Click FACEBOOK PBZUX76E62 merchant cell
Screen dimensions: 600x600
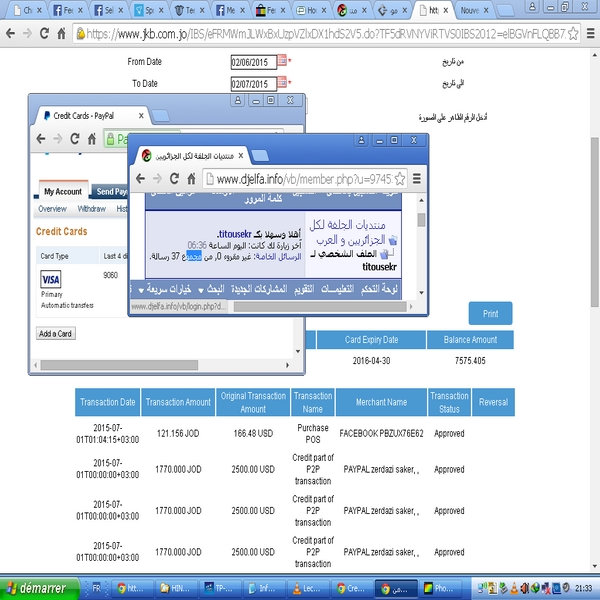pos(381,434)
